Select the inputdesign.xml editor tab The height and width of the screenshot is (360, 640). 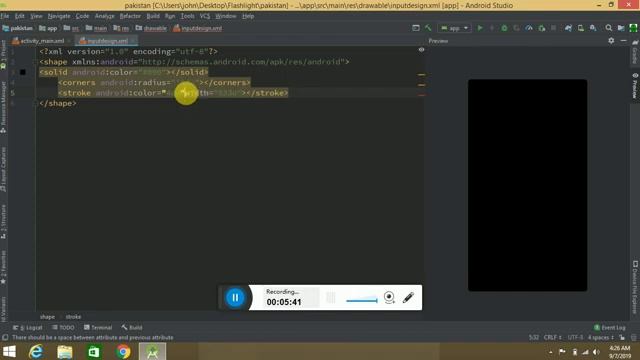[107, 41]
